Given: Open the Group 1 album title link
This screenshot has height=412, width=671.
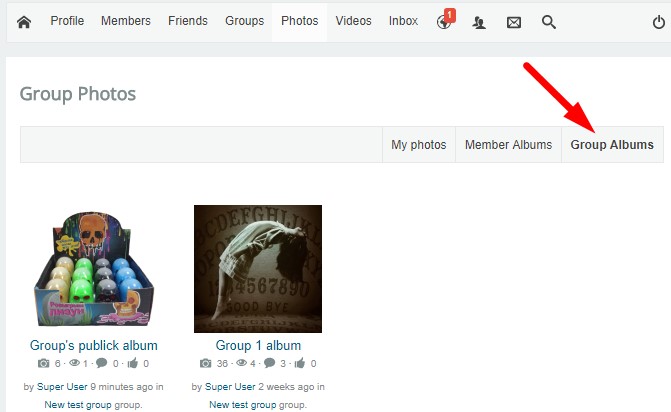Looking at the screenshot, I should point(258,345).
